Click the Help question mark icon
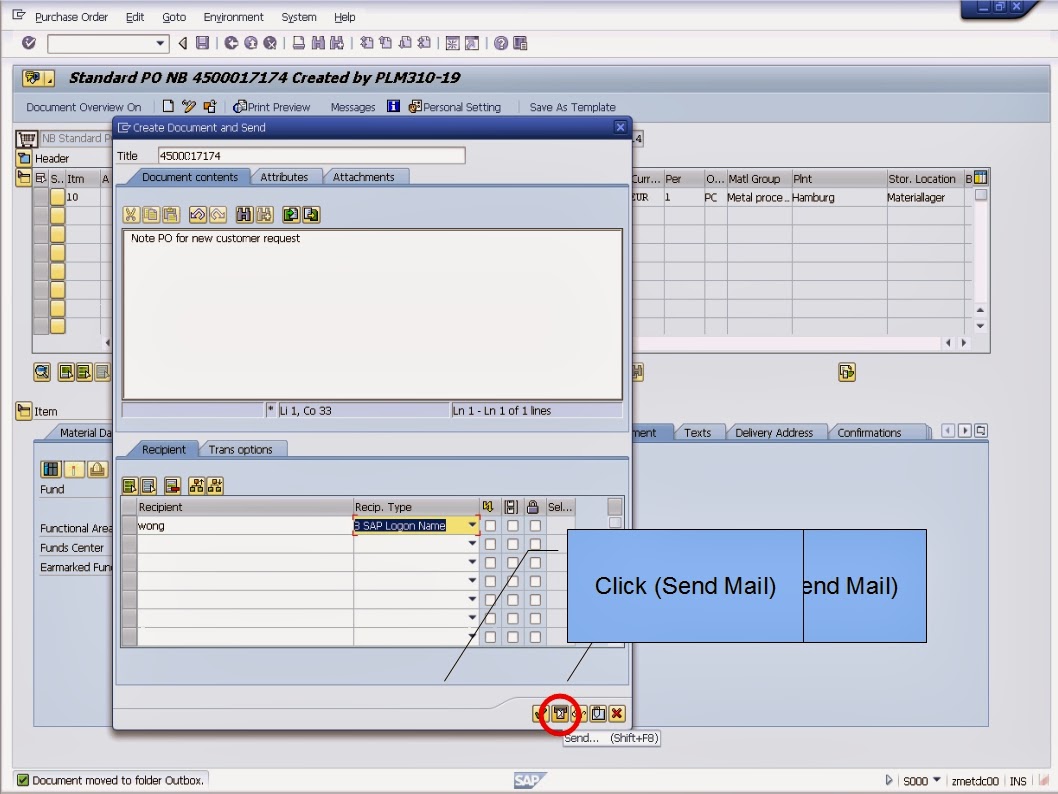Viewport: 1058px width, 794px height. (501, 43)
